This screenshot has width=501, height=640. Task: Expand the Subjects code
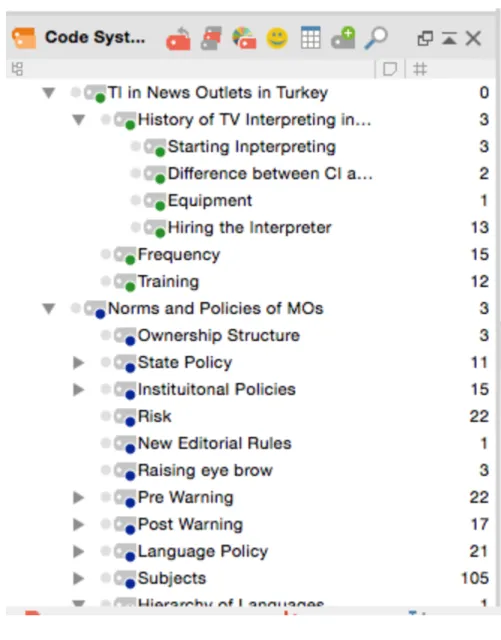point(78,578)
